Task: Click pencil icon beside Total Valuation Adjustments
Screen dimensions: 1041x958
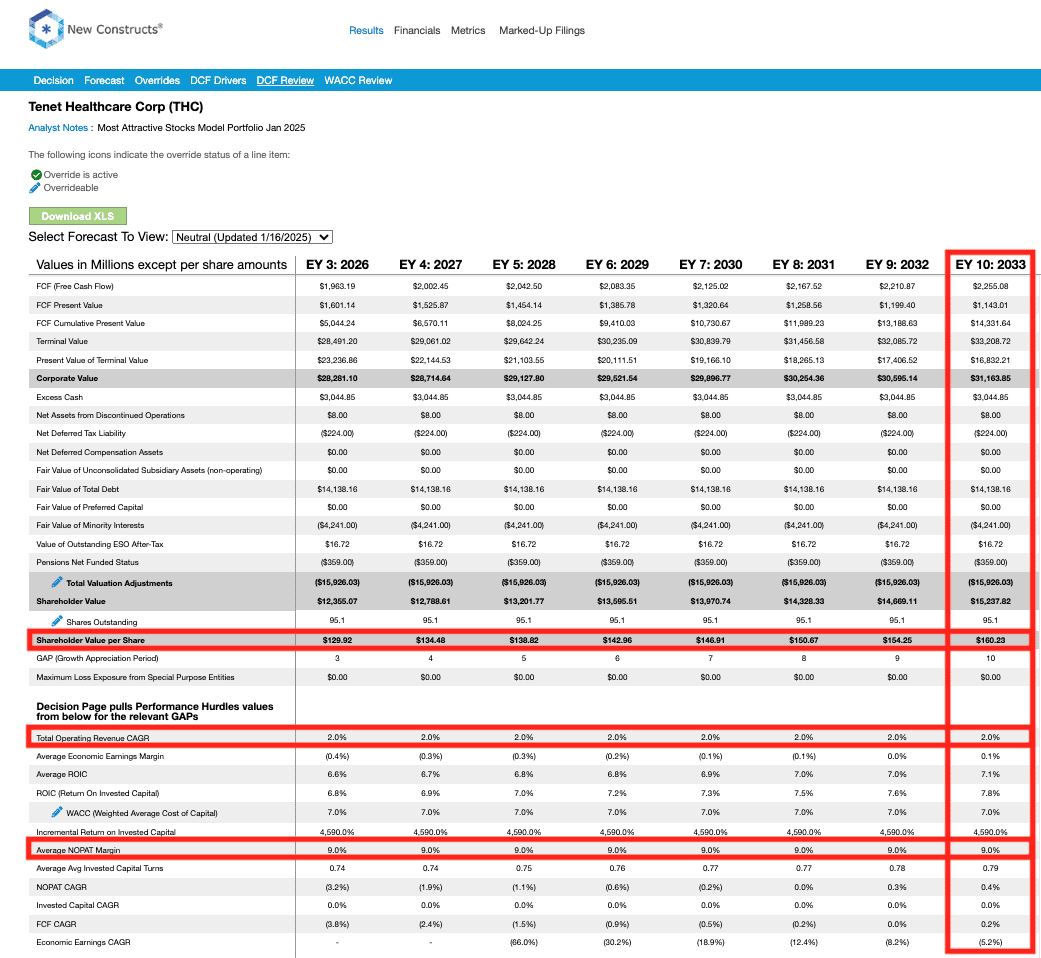Action: point(57,582)
